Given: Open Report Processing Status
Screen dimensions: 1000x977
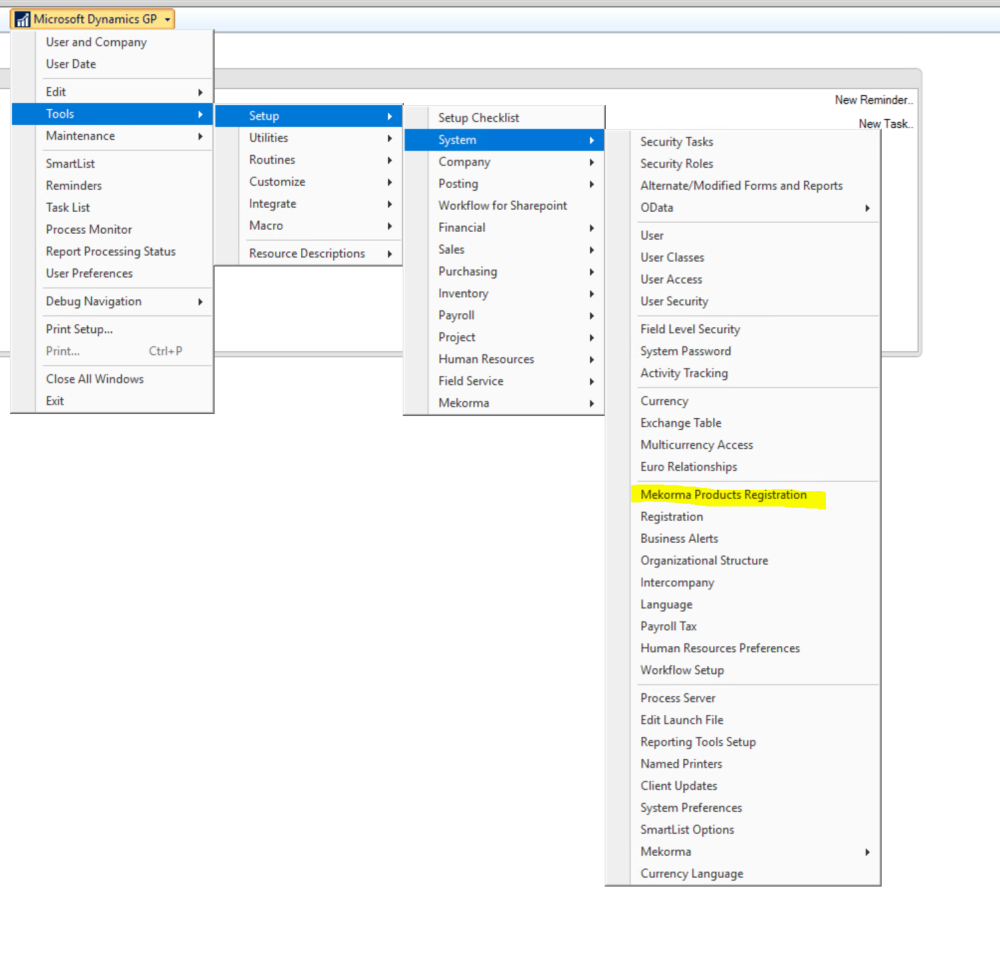Looking at the screenshot, I should coord(110,251).
